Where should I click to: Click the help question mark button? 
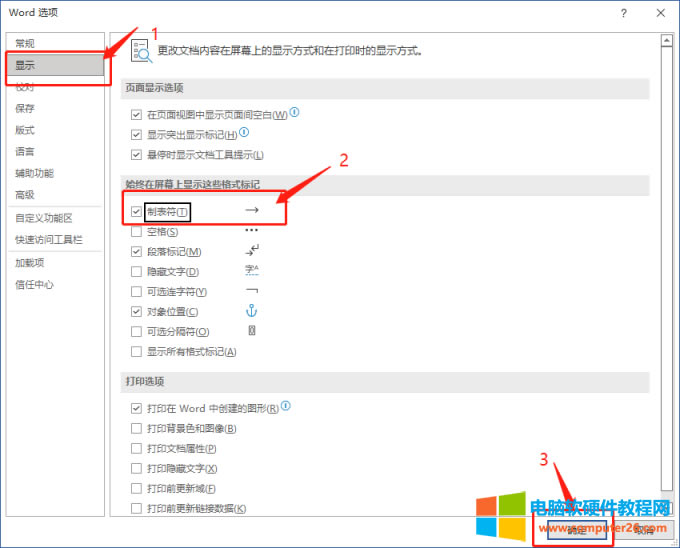click(x=624, y=13)
